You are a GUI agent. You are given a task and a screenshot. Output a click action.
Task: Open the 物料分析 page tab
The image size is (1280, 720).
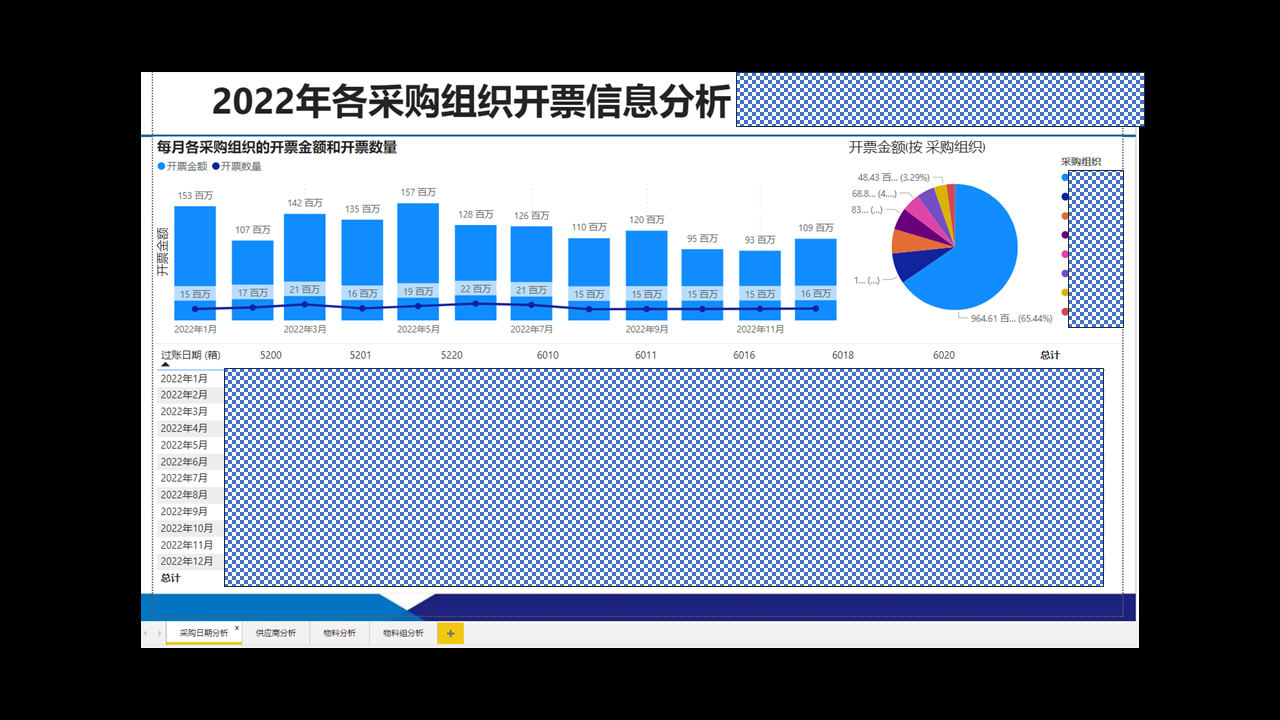tap(339, 633)
